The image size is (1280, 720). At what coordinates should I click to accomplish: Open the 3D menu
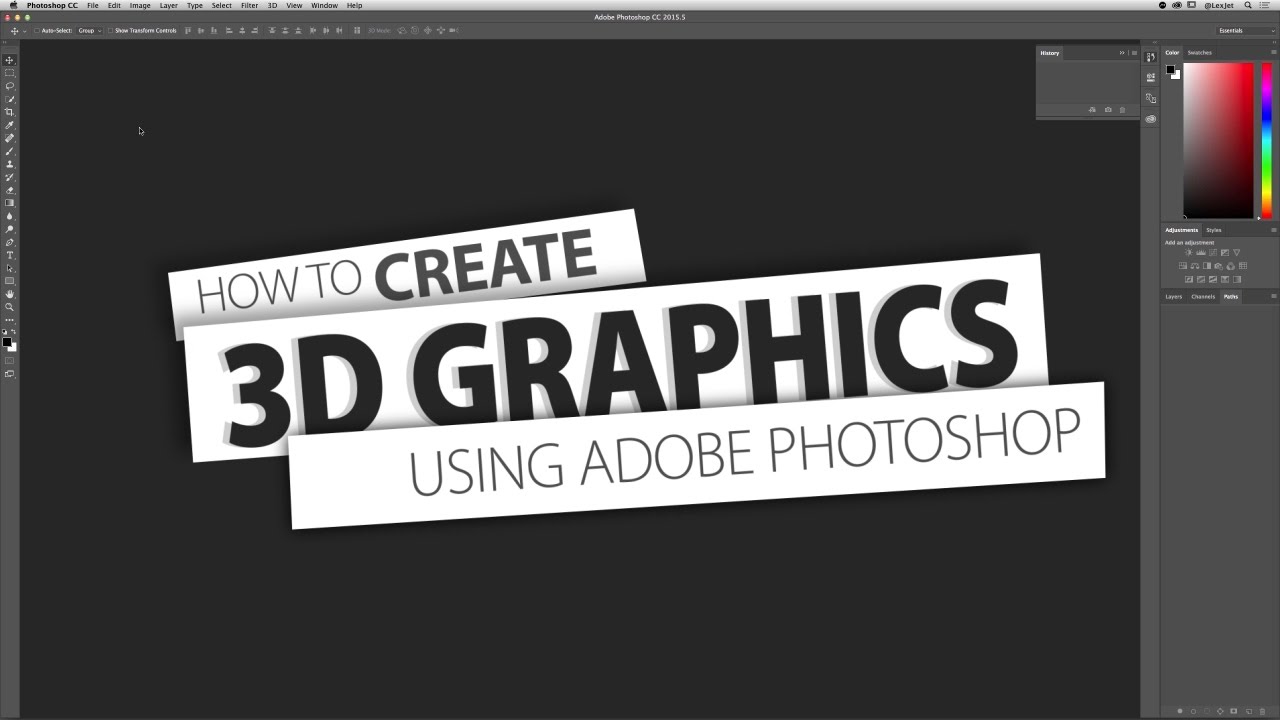[x=272, y=5]
